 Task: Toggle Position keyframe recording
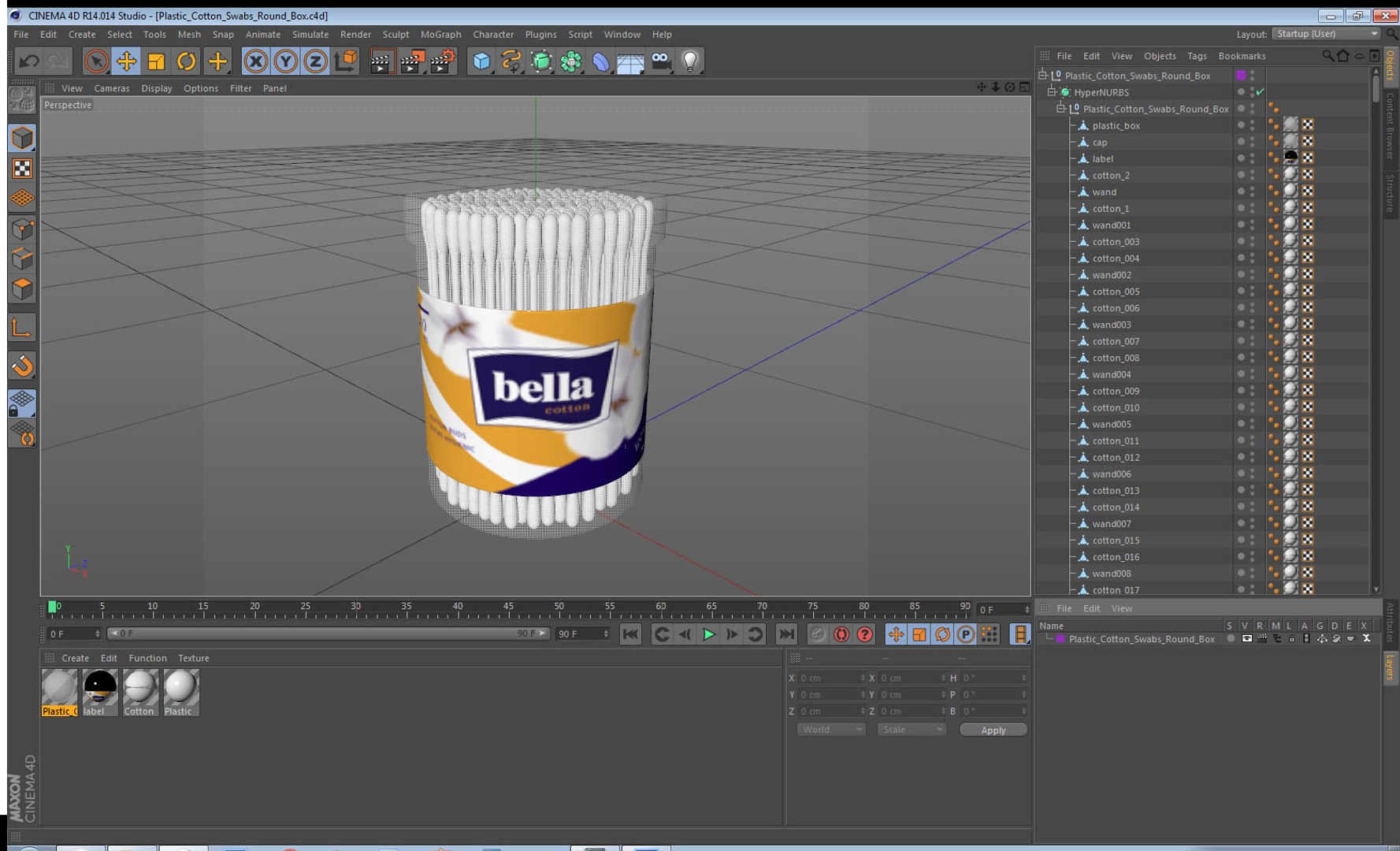(x=896, y=634)
